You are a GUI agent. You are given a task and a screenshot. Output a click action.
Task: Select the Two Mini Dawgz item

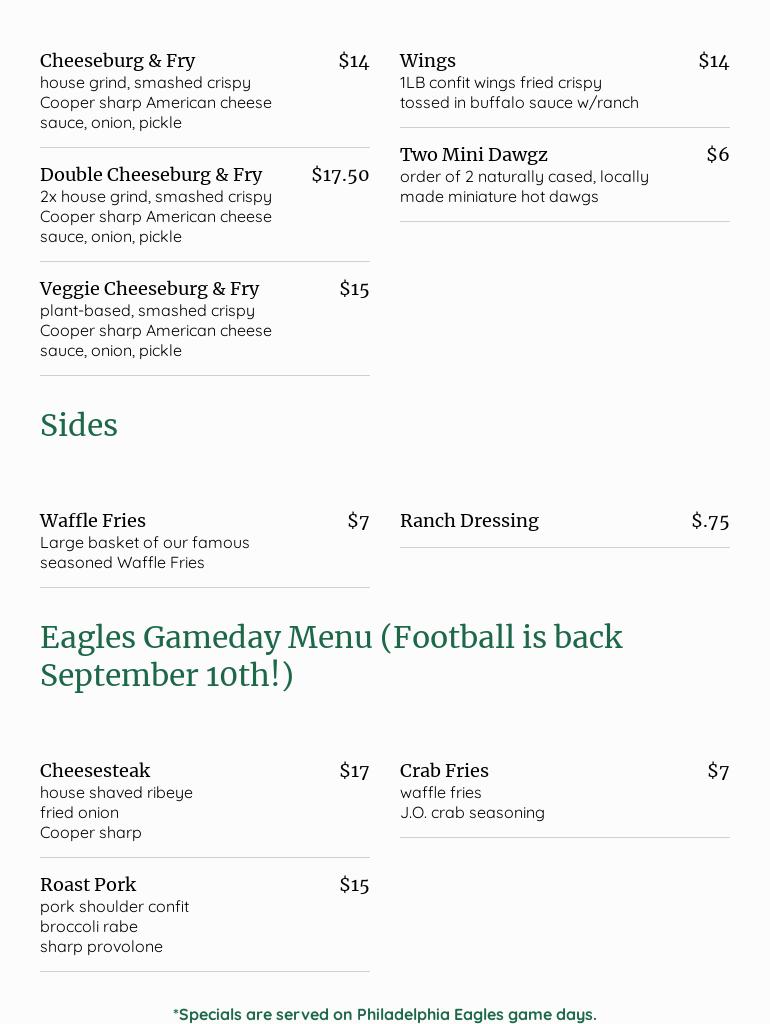[x=474, y=155]
